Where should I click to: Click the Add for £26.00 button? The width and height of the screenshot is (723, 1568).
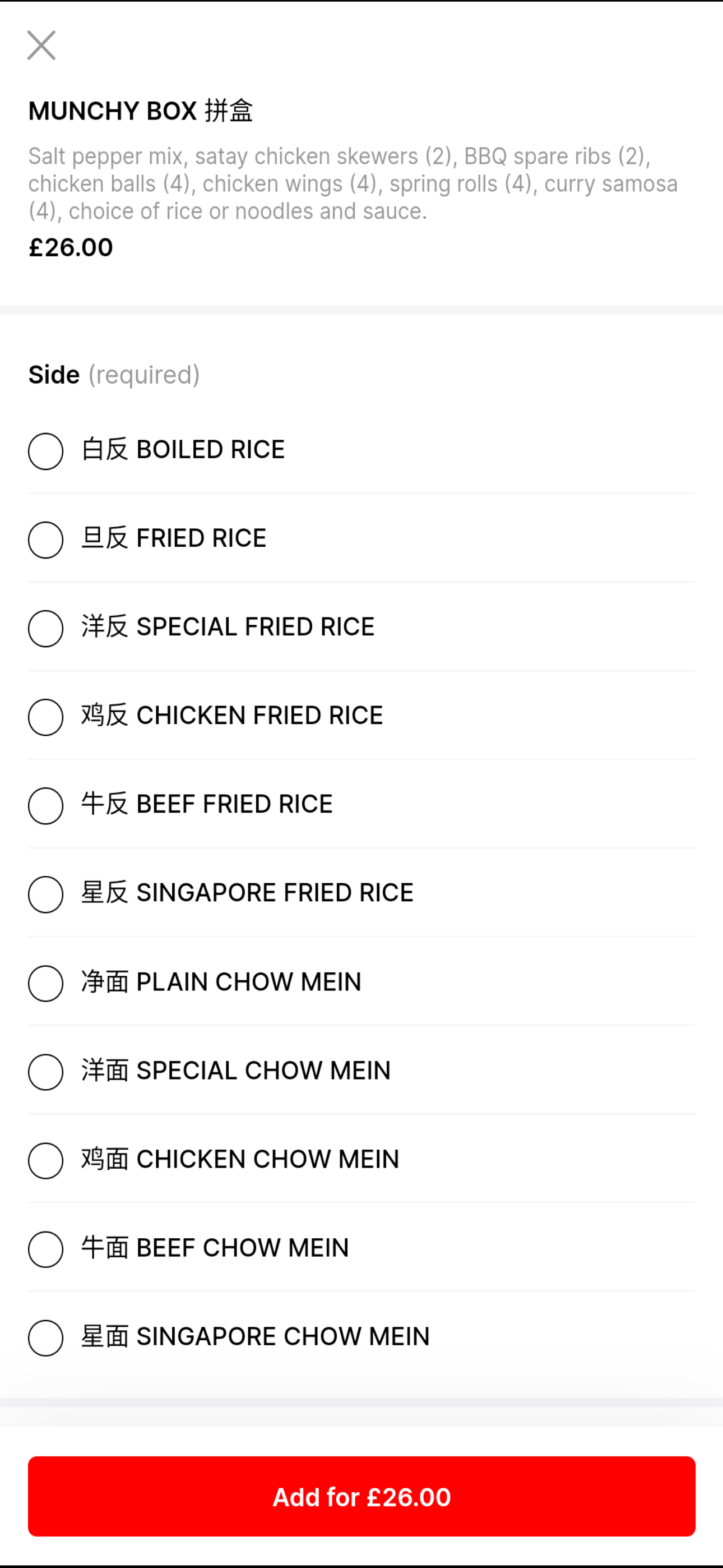[x=361, y=1496]
